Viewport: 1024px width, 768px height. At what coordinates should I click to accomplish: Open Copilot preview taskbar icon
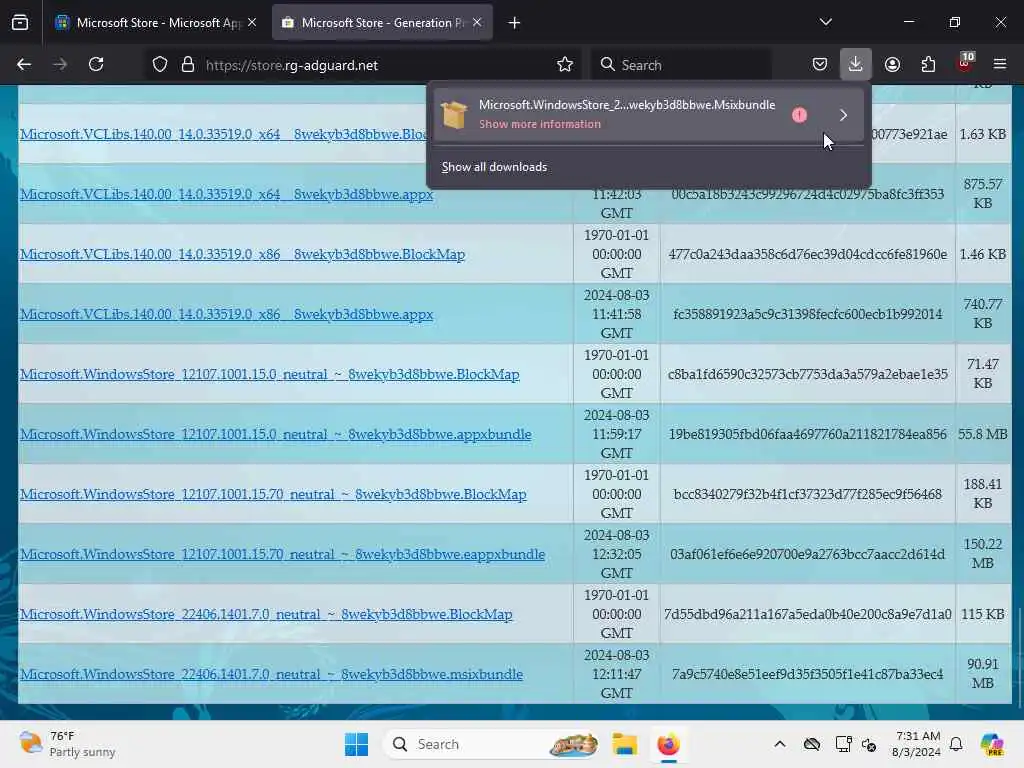tap(991, 744)
